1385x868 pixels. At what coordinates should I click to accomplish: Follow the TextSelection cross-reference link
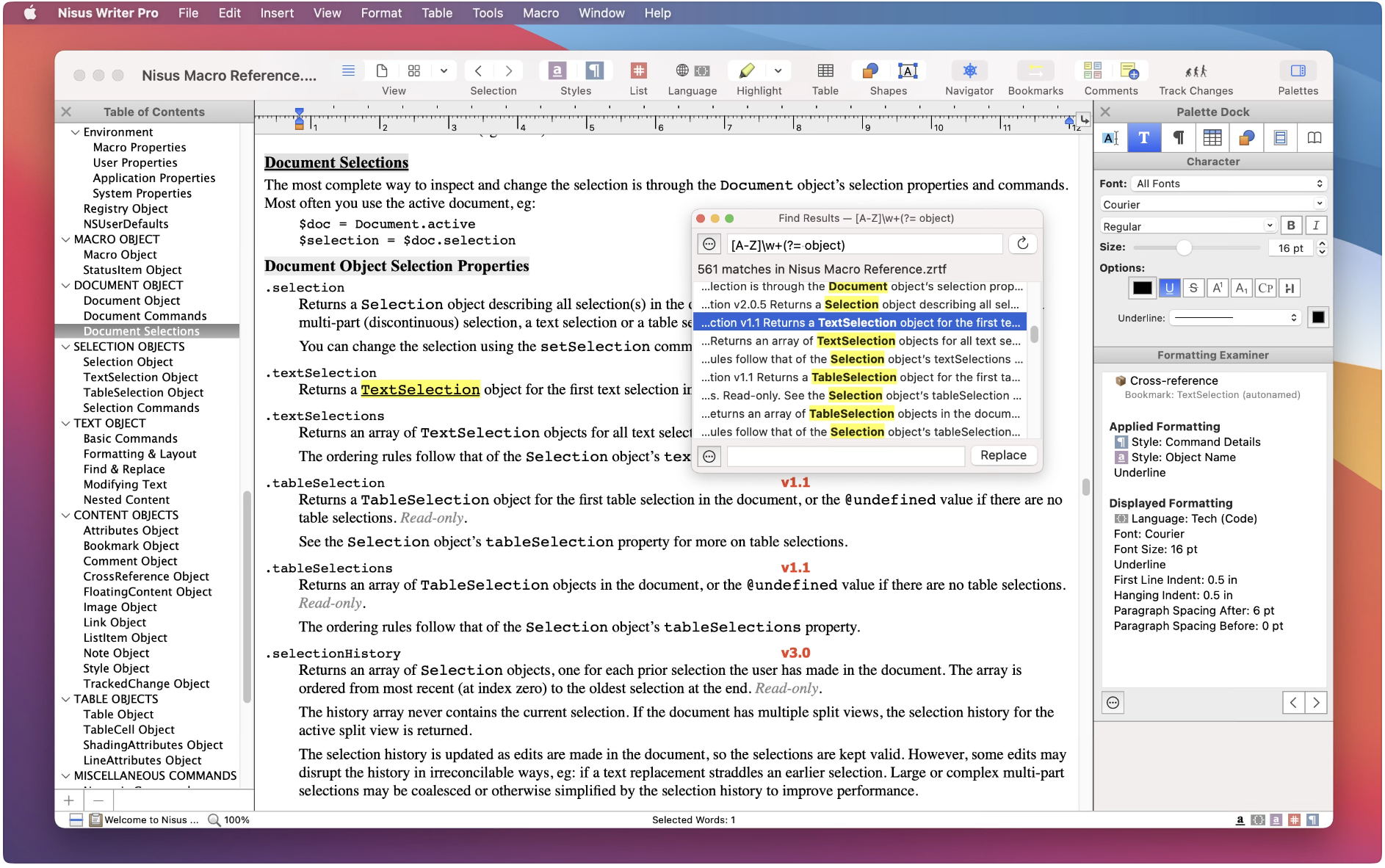coord(420,390)
